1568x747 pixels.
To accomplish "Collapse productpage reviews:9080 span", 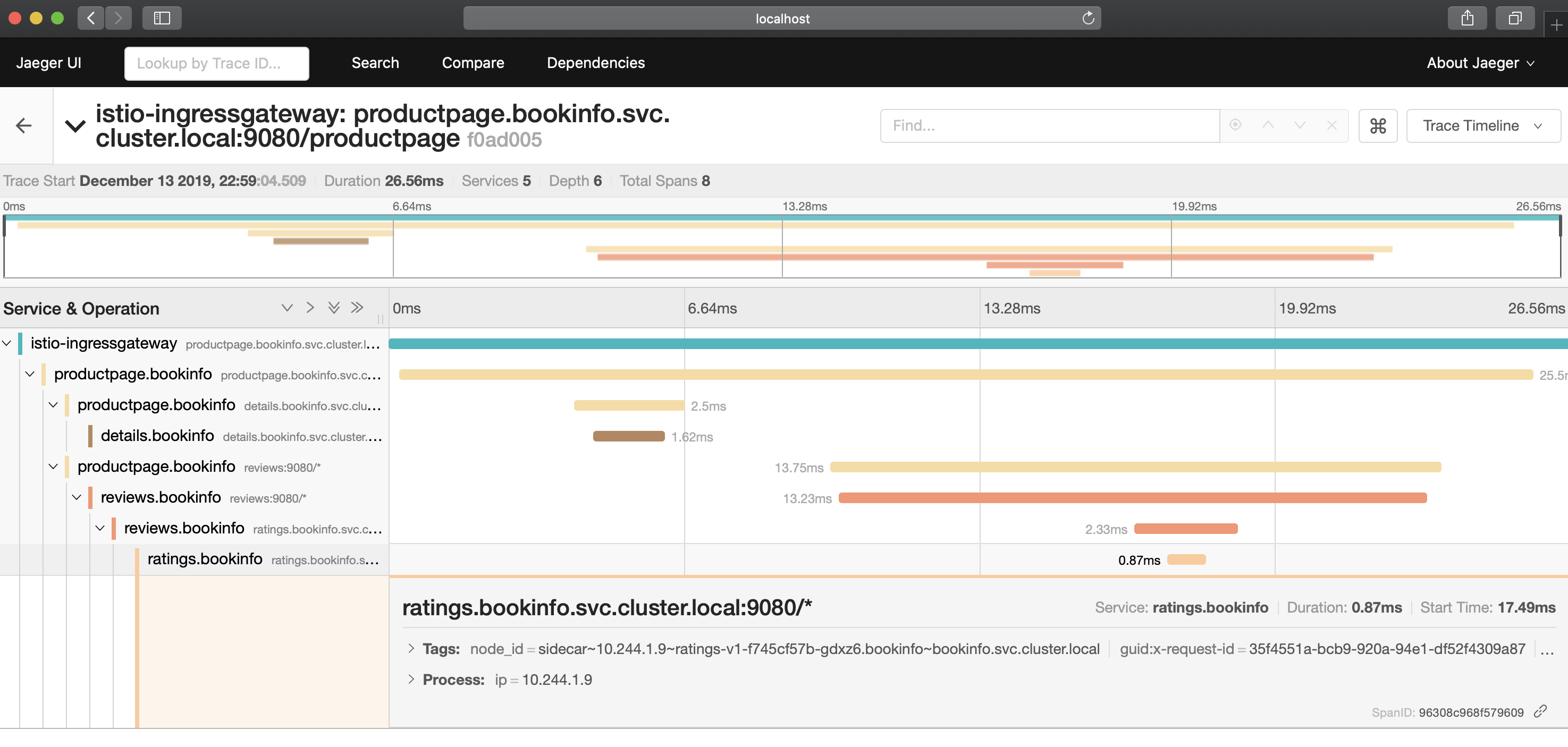I will point(54,466).
